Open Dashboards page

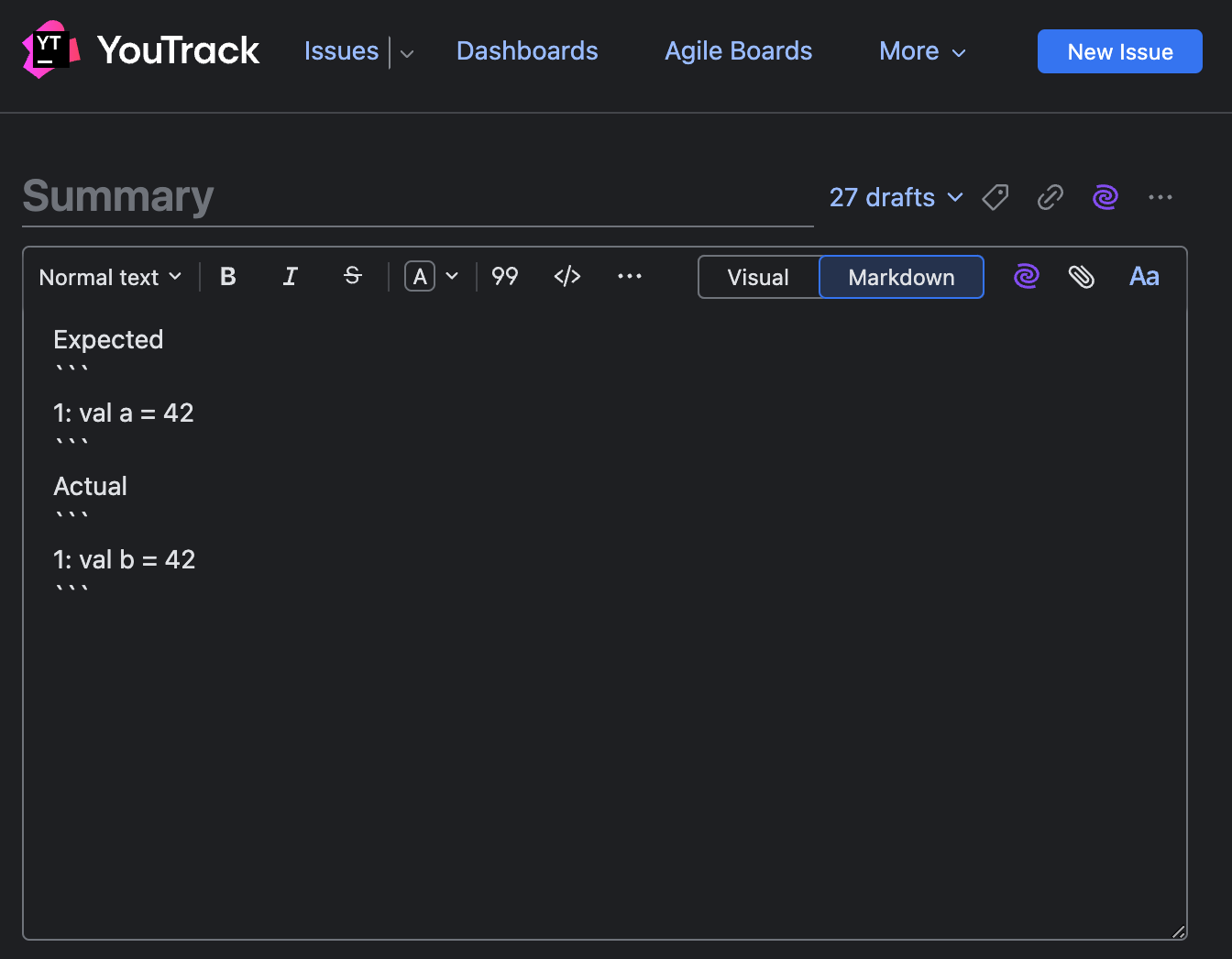(x=527, y=51)
